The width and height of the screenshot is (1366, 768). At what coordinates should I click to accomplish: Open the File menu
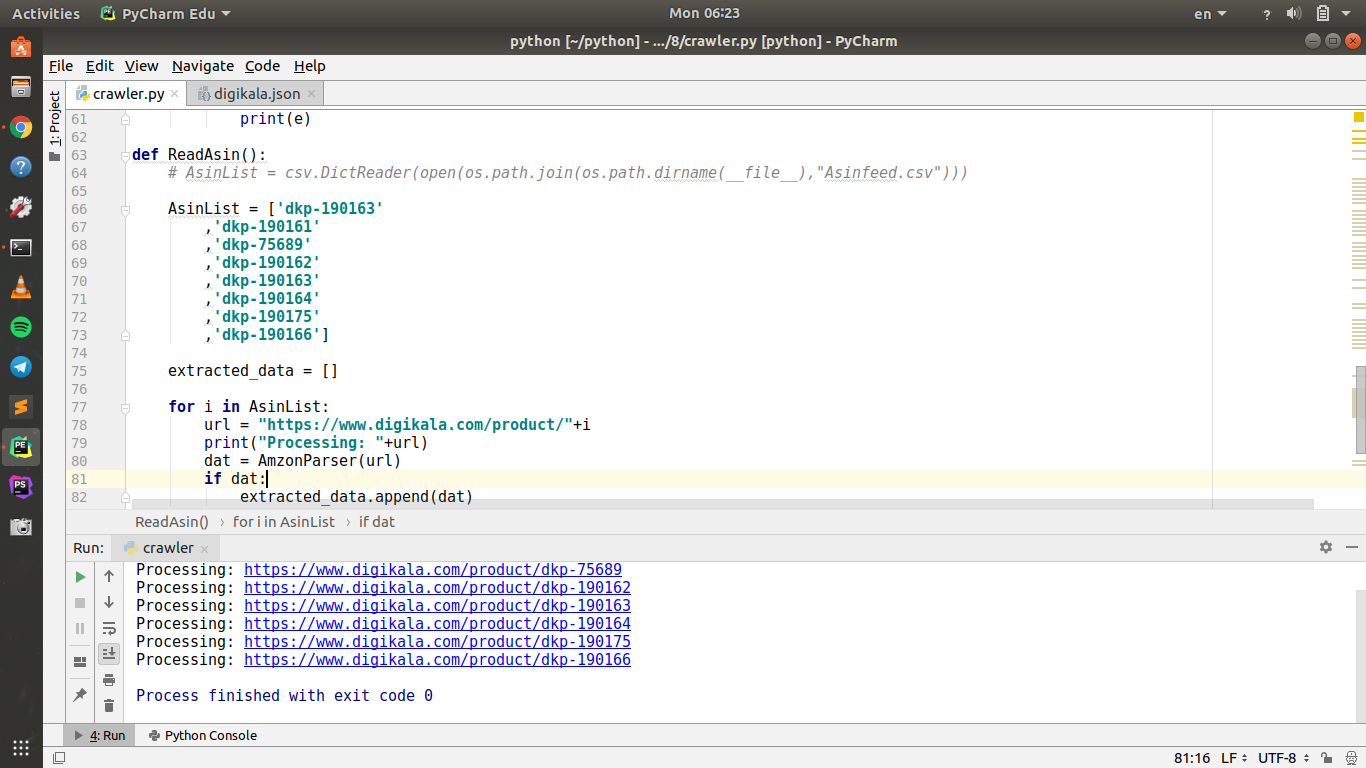61,66
